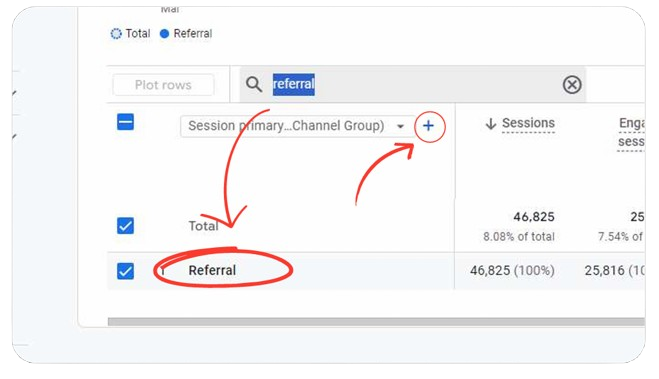Screen dimensions: 659x379
Task: Click the dropdown arrow beside Channel Group
Action: pyautogui.click(x=401, y=126)
